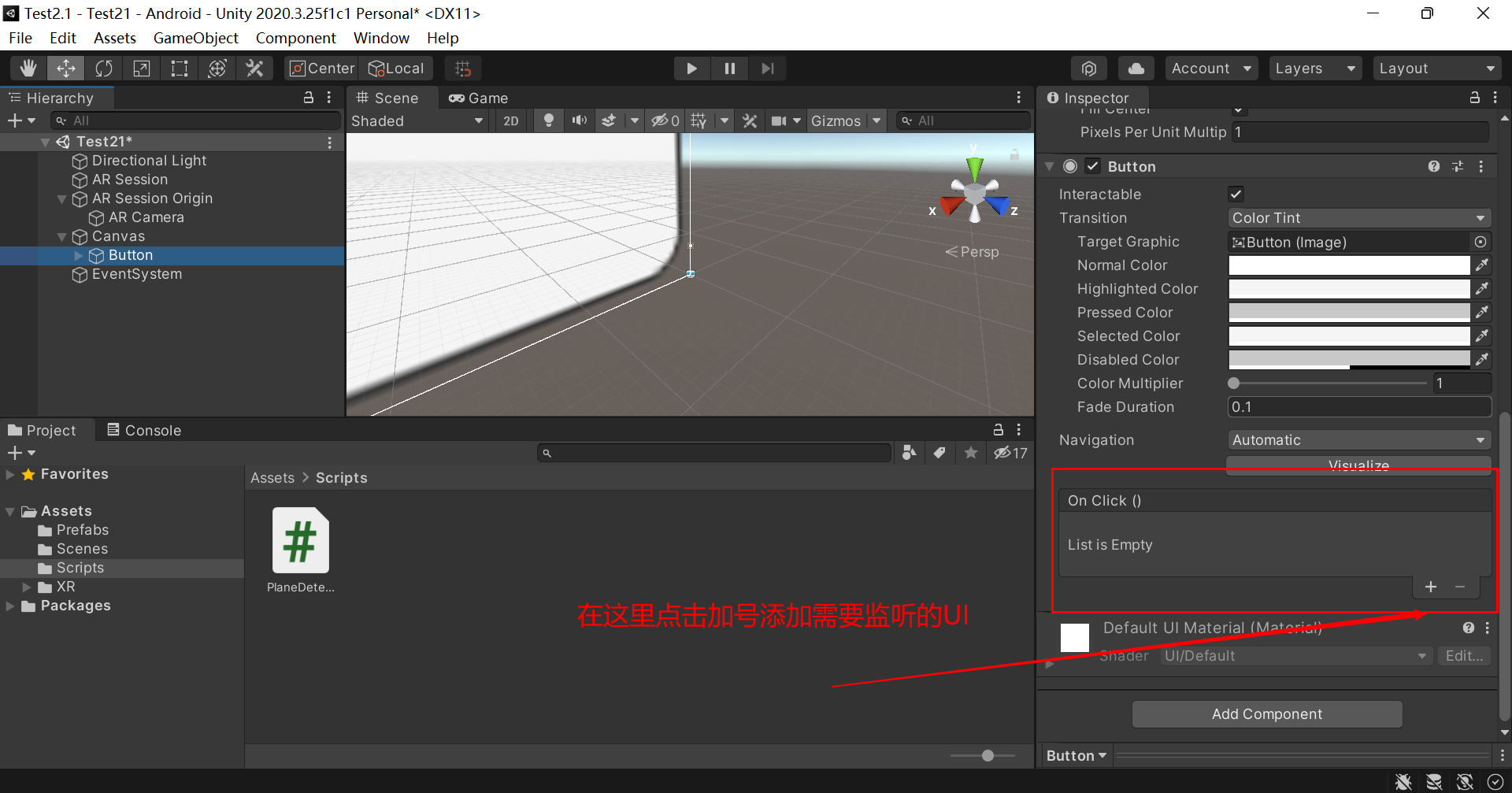
Task: Collapse the Canvas object in Hierarchy
Action: [61, 236]
